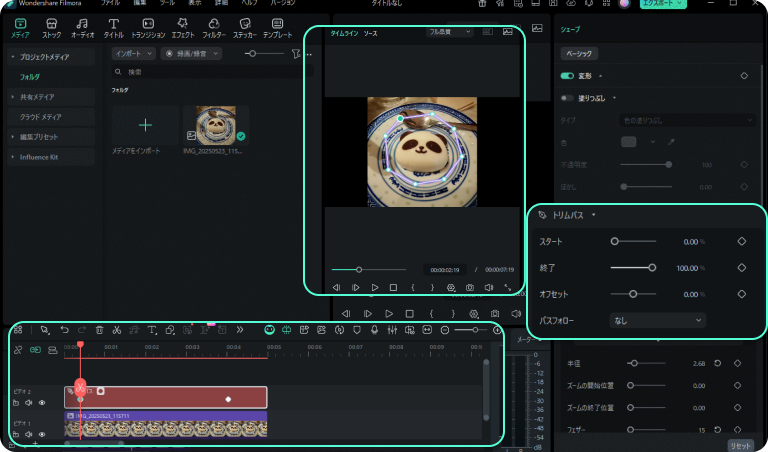
Task: Click the エクスポート button
Action: click(x=664, y=4)
